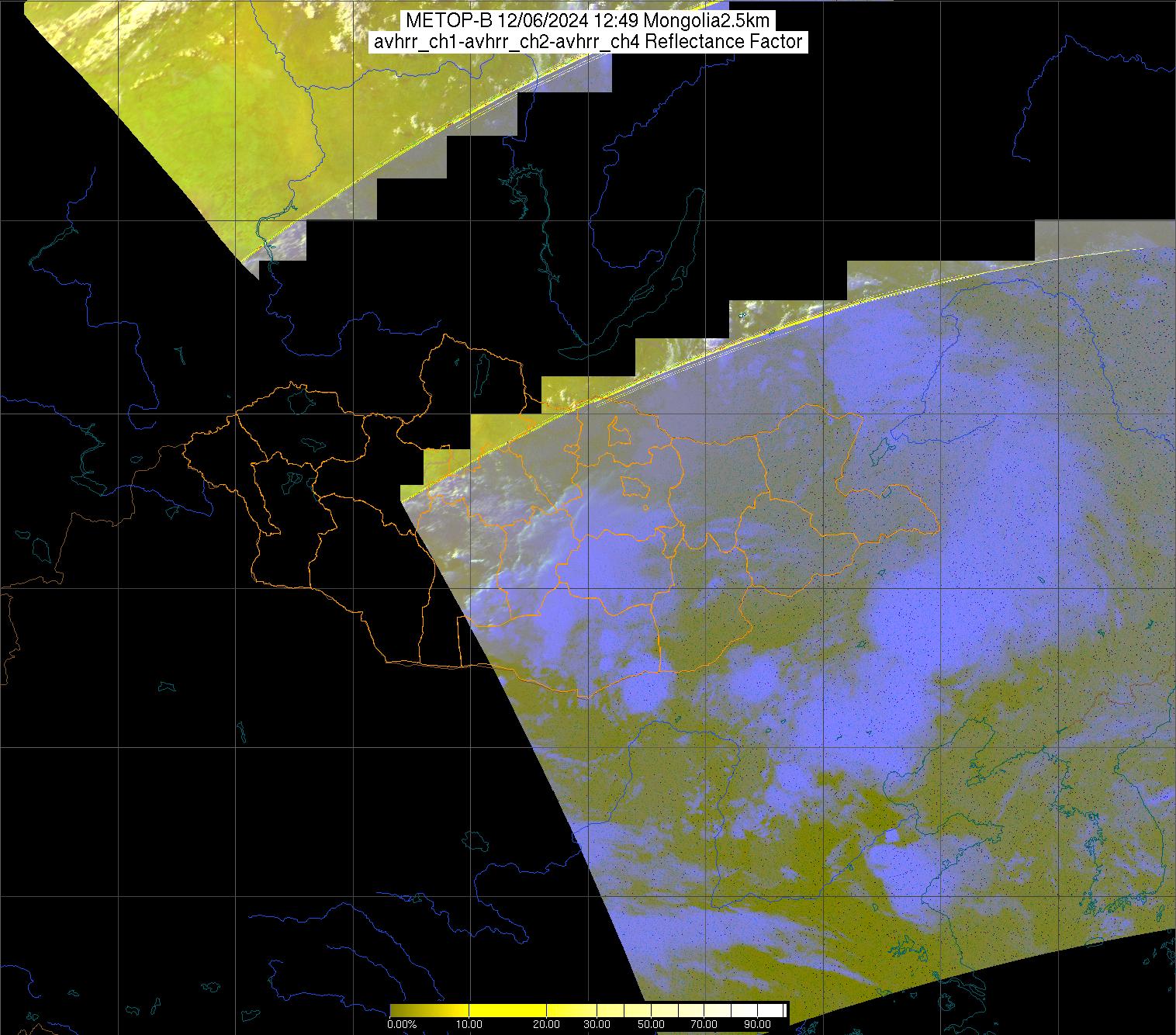
Task: Click the bright yellow 10-20 colorbar segment
Action: click(508, 1010)
